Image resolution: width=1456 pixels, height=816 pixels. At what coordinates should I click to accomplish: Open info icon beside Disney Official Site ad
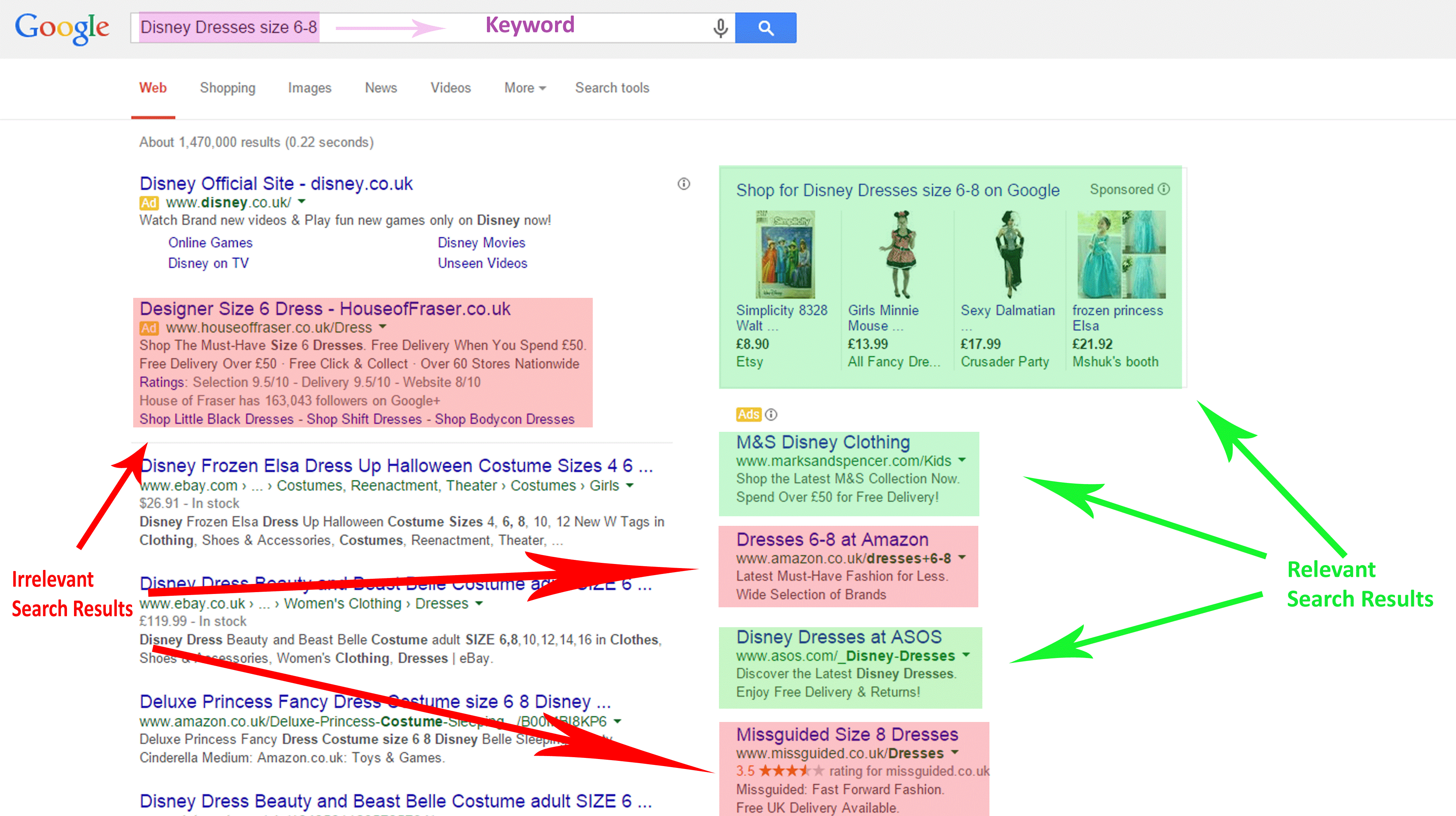pyautogui.click(x=684, y=184)
